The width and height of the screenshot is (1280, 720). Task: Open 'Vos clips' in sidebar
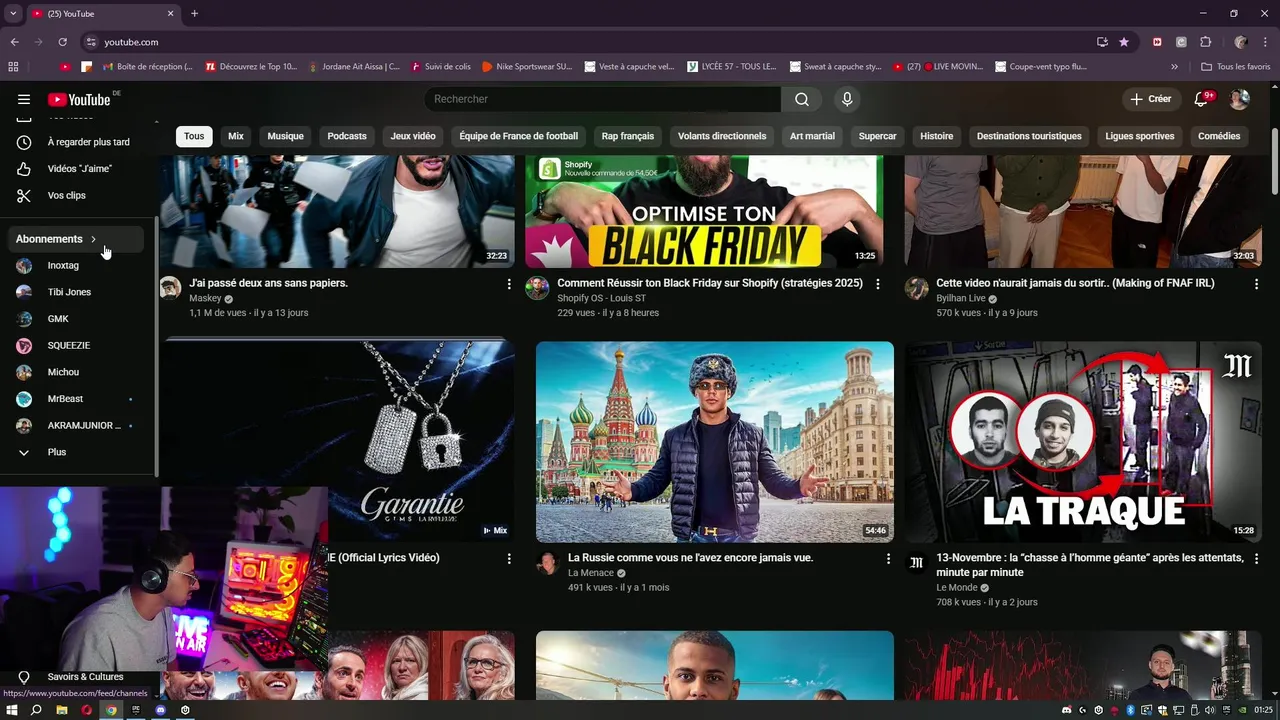(x=78, y=195)
